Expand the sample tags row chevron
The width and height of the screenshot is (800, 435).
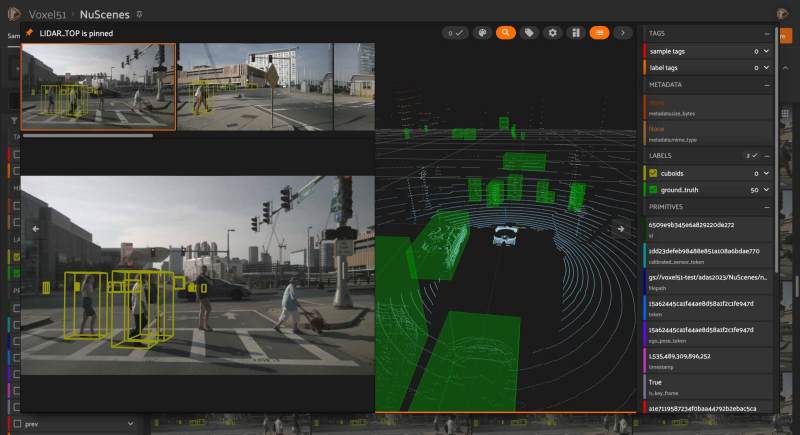766,50
